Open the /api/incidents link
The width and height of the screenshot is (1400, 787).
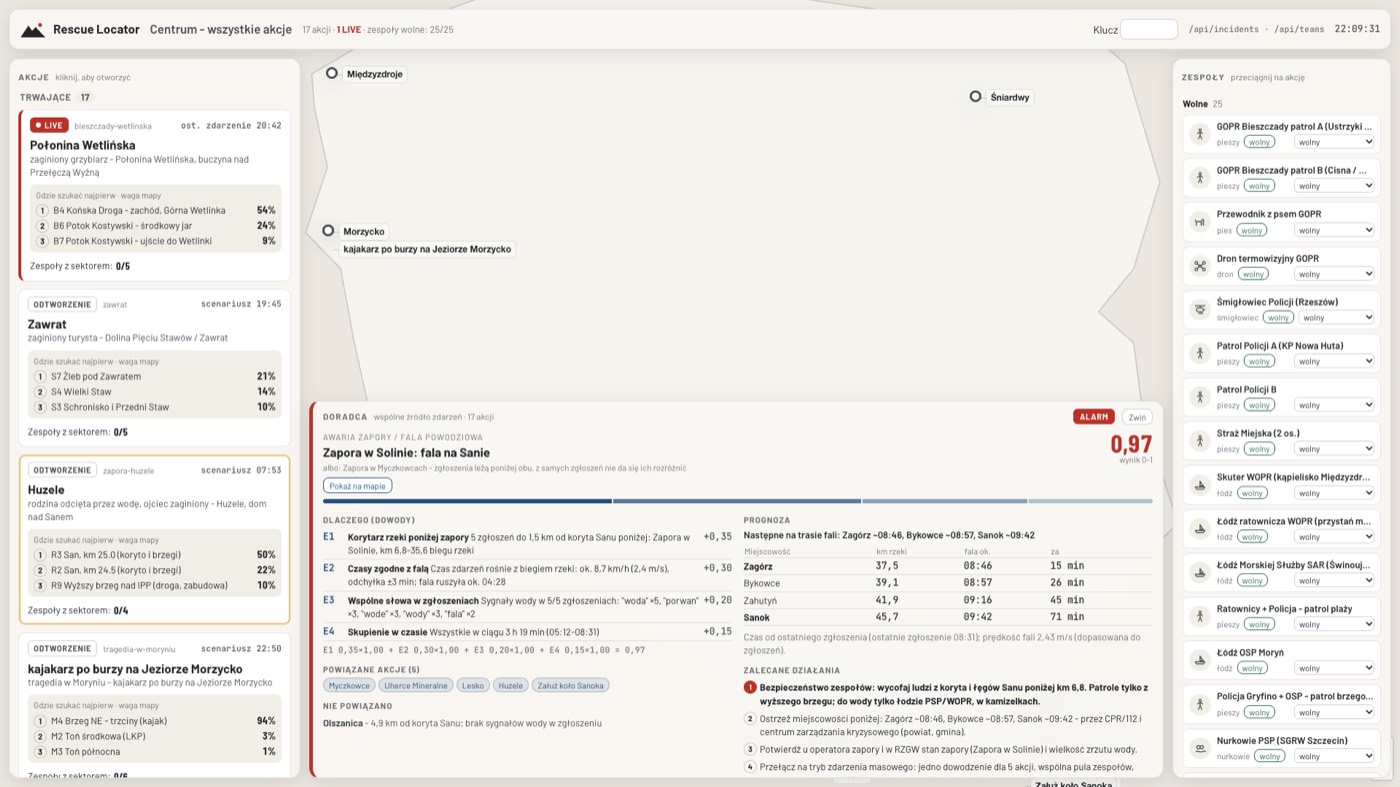pos(1223,30)
